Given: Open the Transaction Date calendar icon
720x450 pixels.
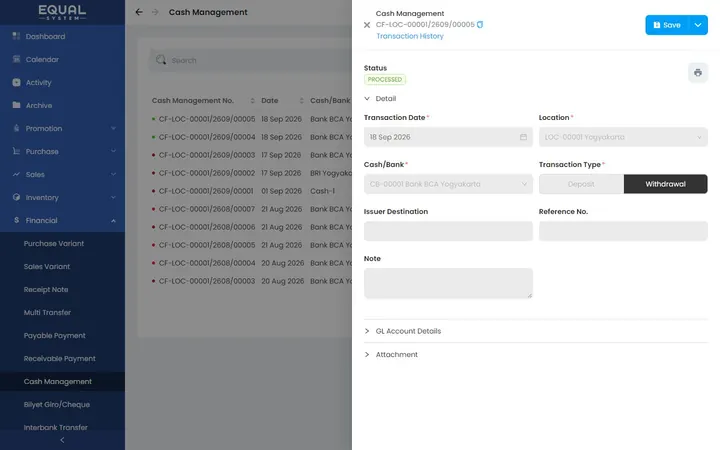Looking at the screenshot, I should tap(523, 137).
